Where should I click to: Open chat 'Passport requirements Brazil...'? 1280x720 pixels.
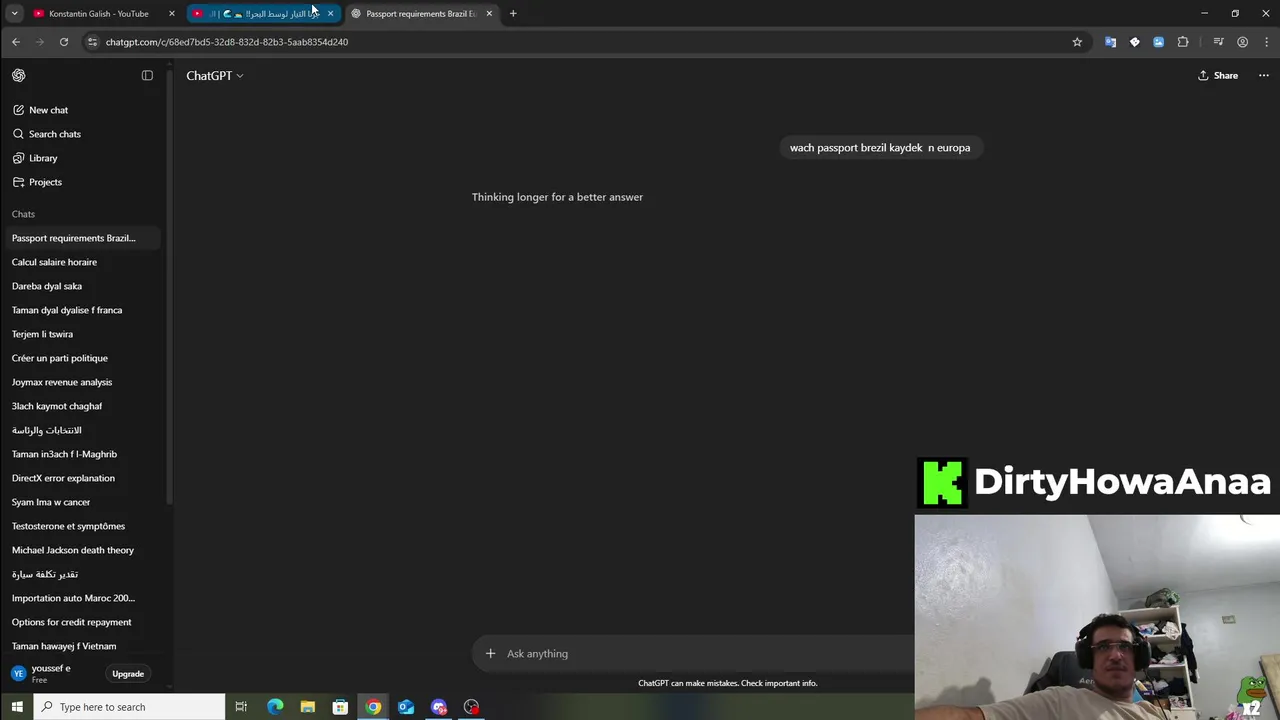tap(85, 238)
